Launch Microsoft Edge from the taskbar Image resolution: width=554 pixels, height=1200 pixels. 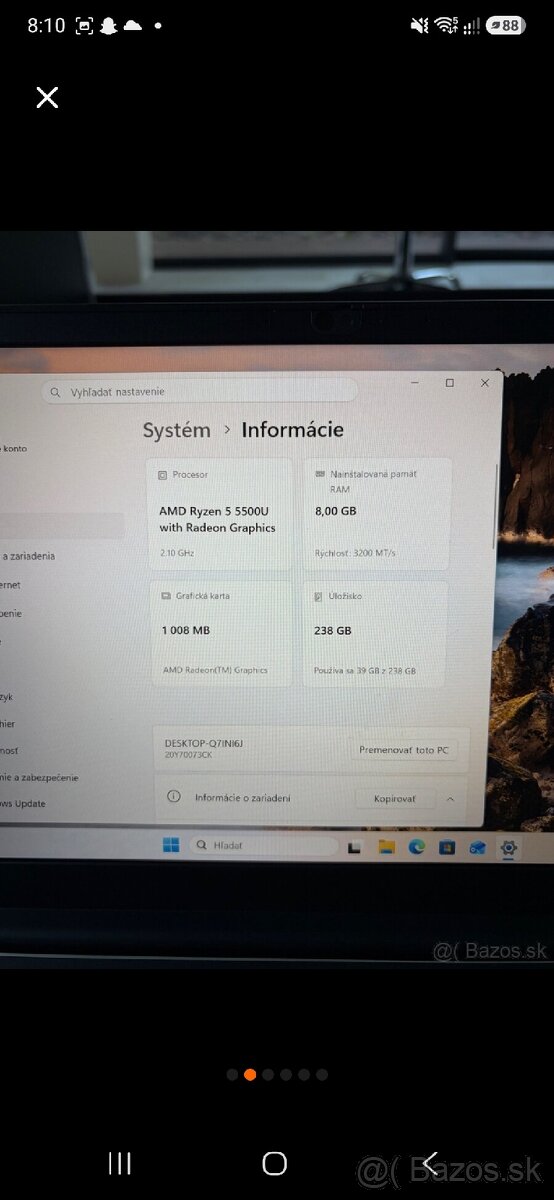pyautogui.click(x=417, y=848)
